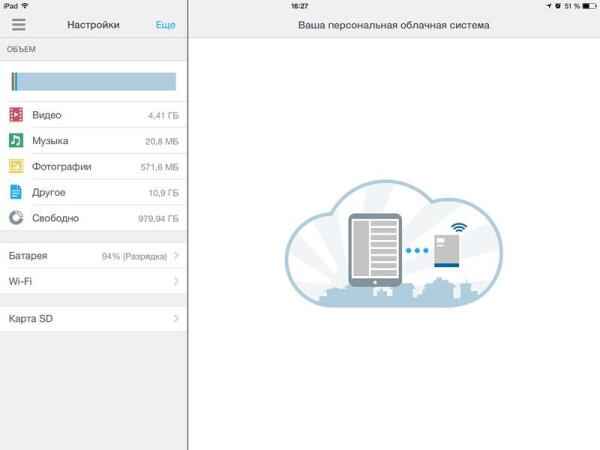Click the green Музыка note icon
This screenshot has height=450, width=600.
pos(16,141)
